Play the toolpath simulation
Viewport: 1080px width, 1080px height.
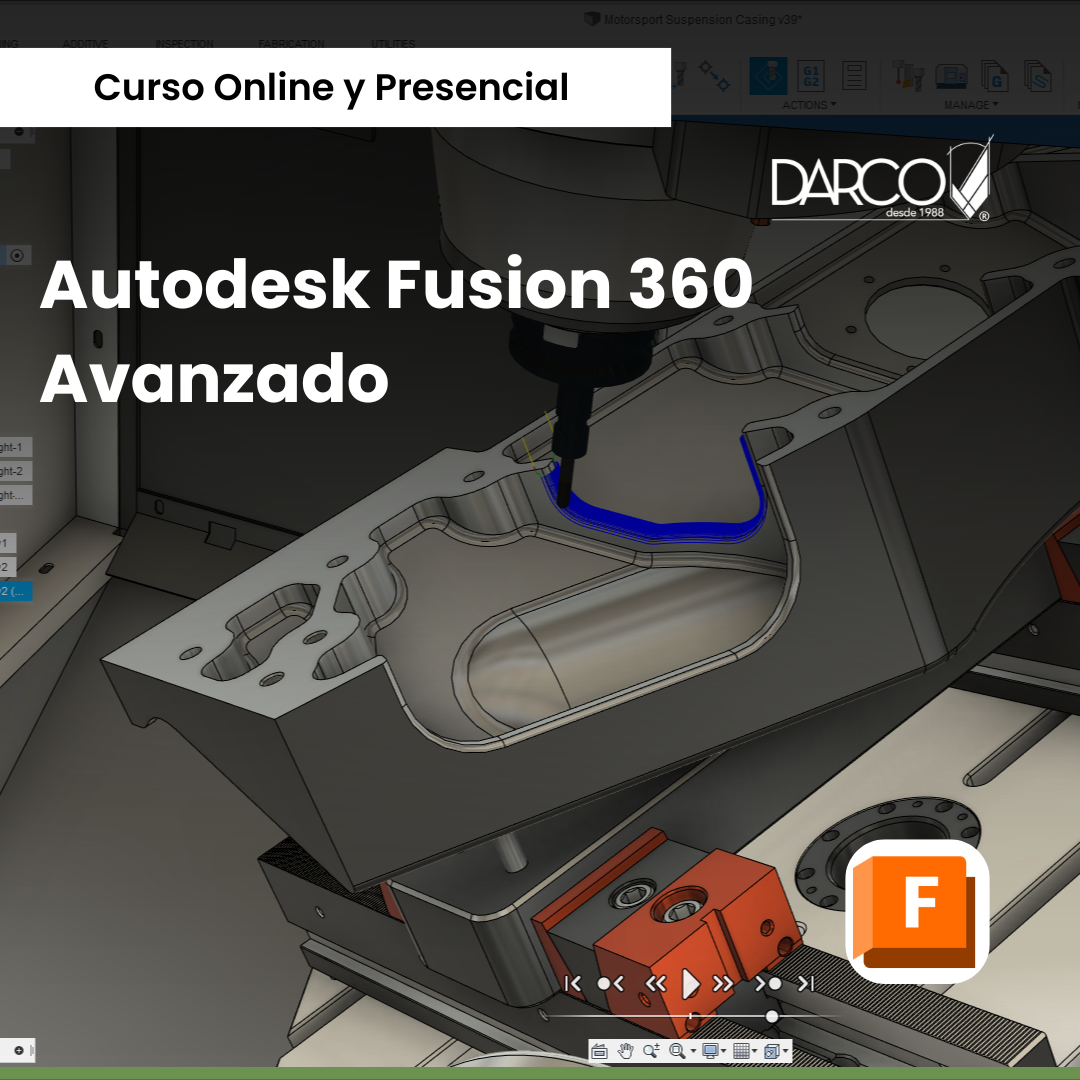coord(690,984)
